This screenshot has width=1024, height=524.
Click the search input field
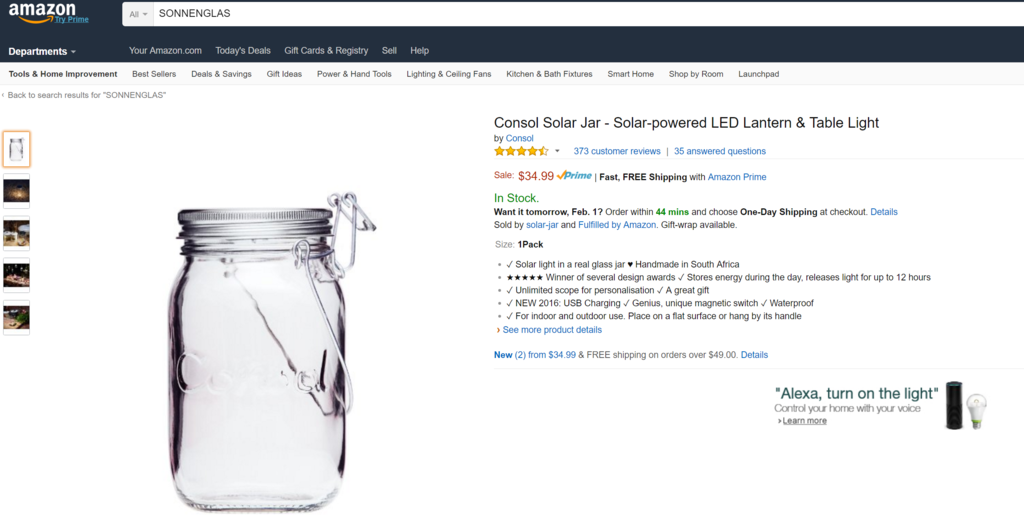[580, 14]
